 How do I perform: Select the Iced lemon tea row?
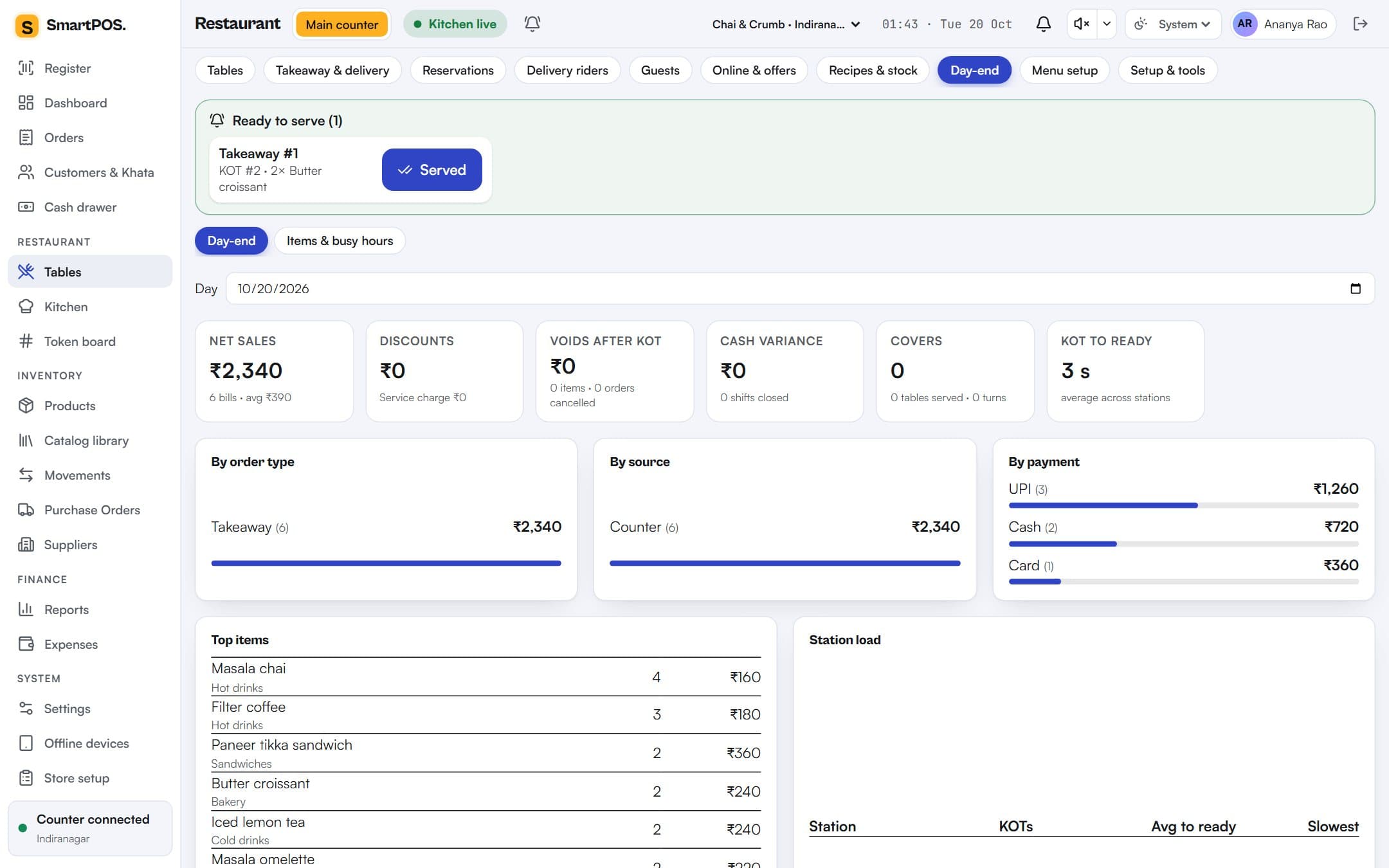(486, 829)
